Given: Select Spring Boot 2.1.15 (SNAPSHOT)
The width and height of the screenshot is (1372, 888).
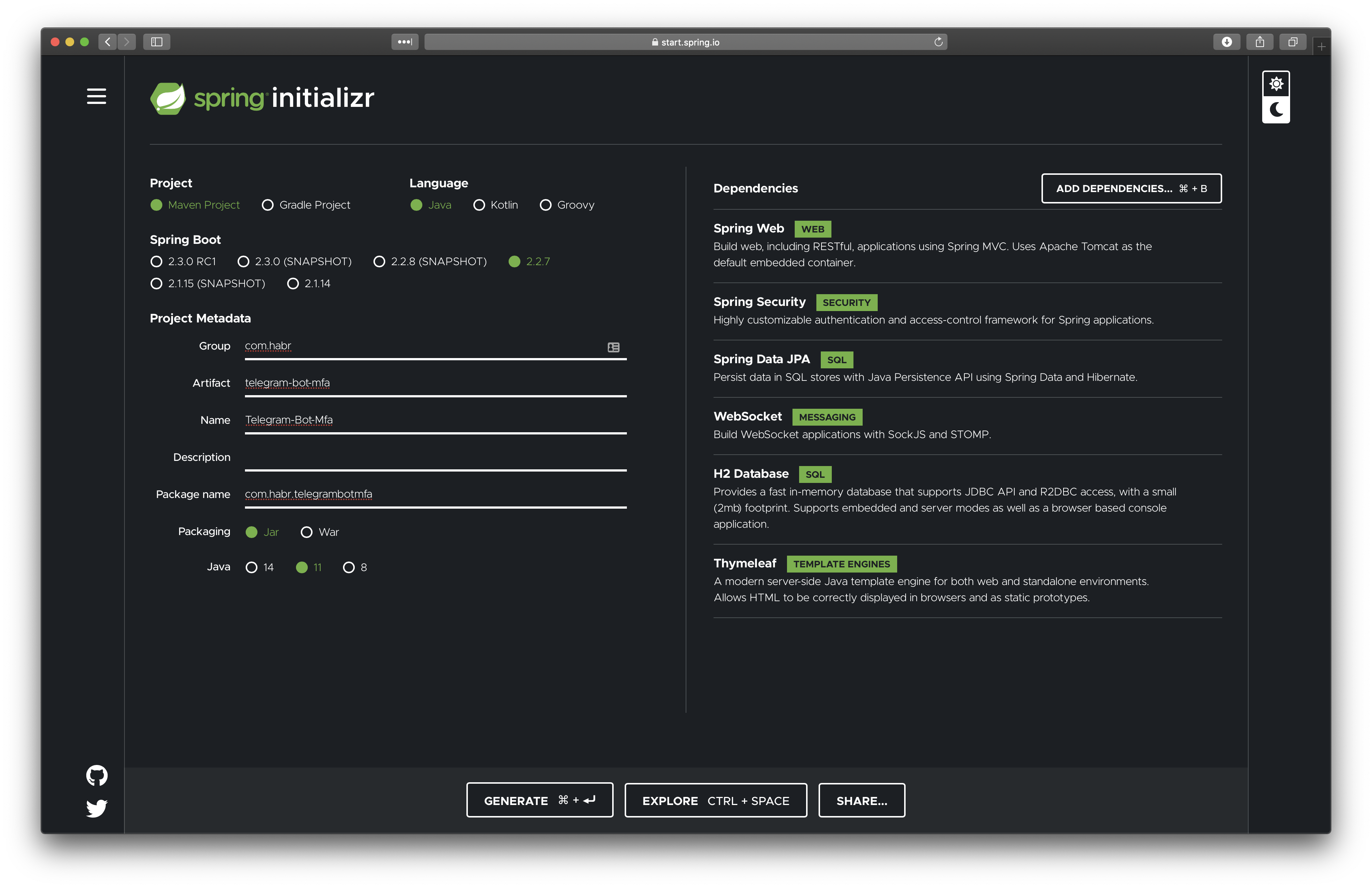Looking at the screenshot, I should (x=207, y=283).
